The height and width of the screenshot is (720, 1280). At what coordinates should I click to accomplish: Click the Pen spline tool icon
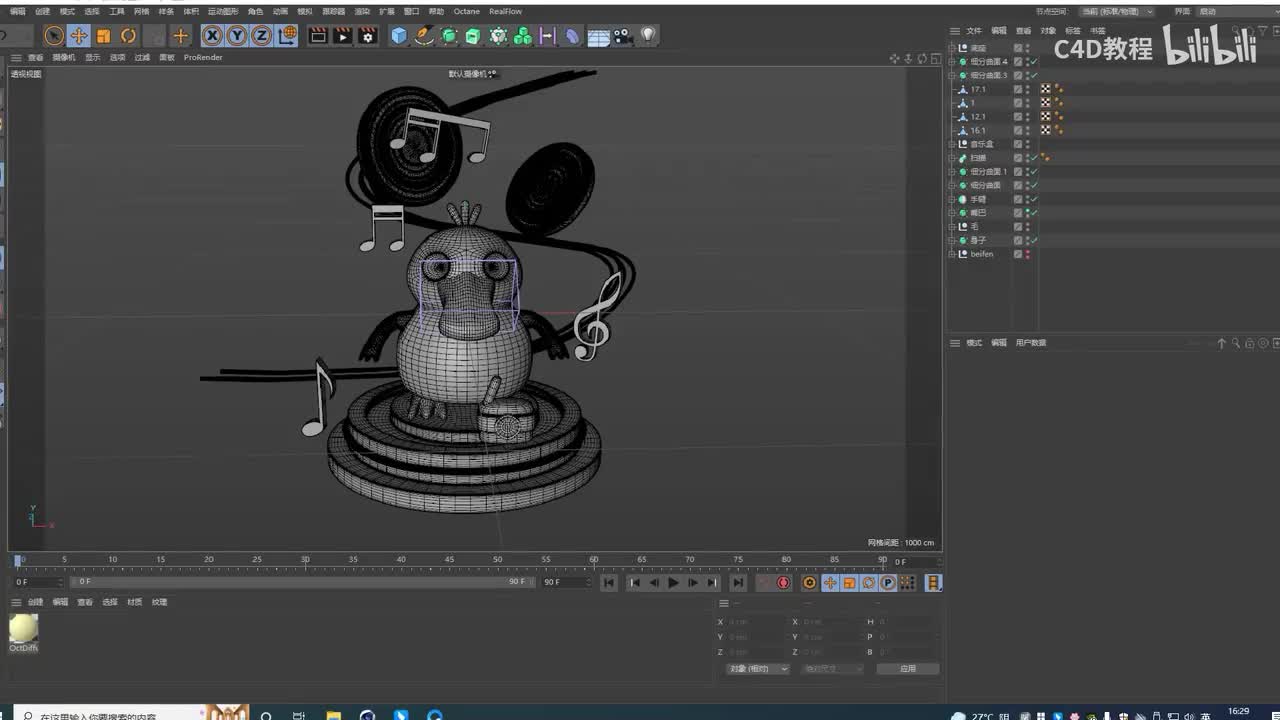424,36
